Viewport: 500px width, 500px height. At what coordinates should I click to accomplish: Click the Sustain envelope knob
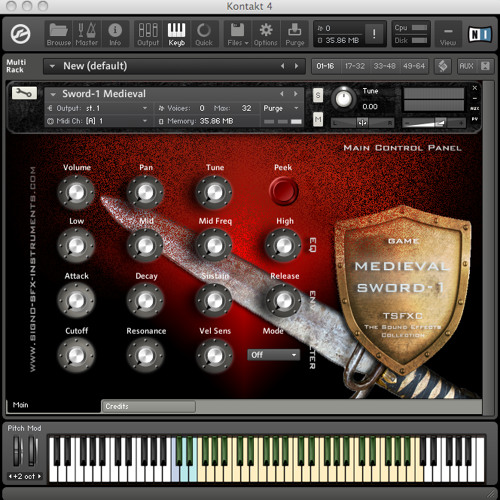click(214, 300)
